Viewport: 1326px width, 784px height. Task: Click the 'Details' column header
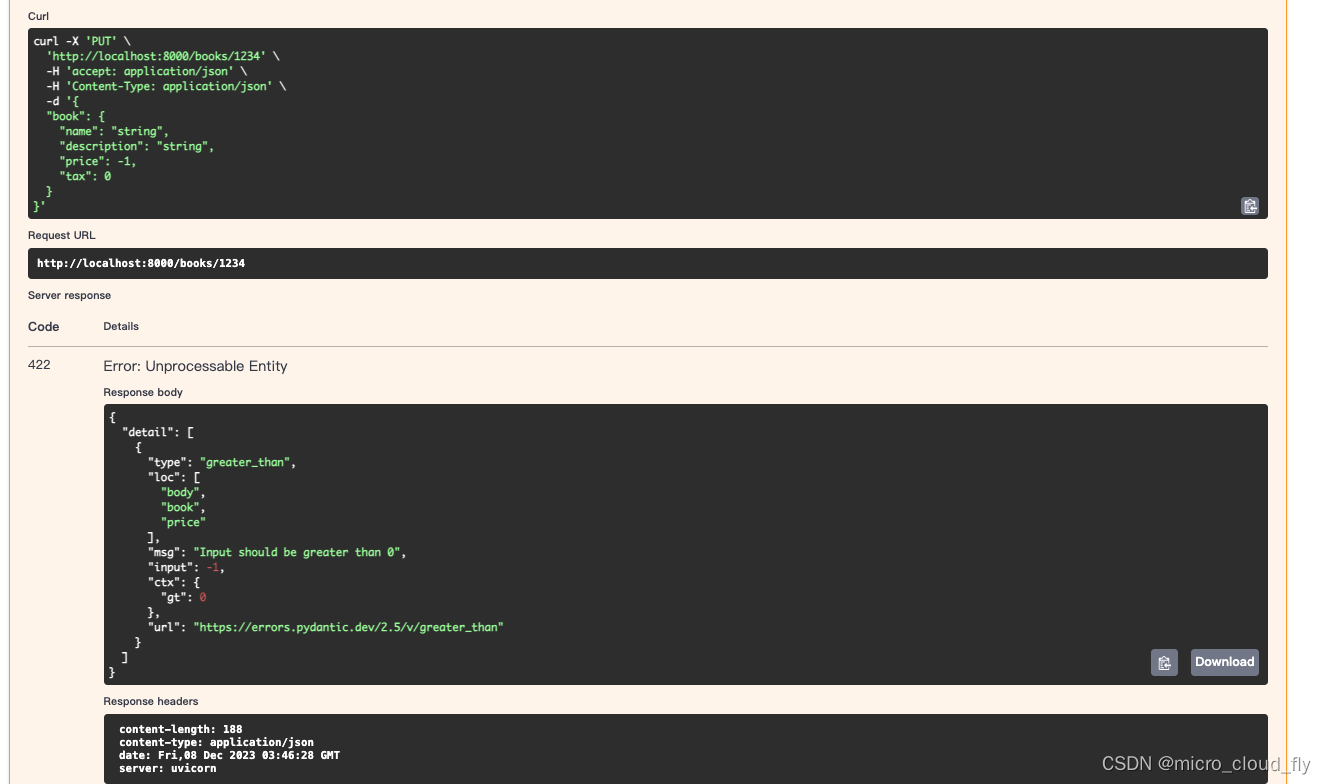click(121, 326)
